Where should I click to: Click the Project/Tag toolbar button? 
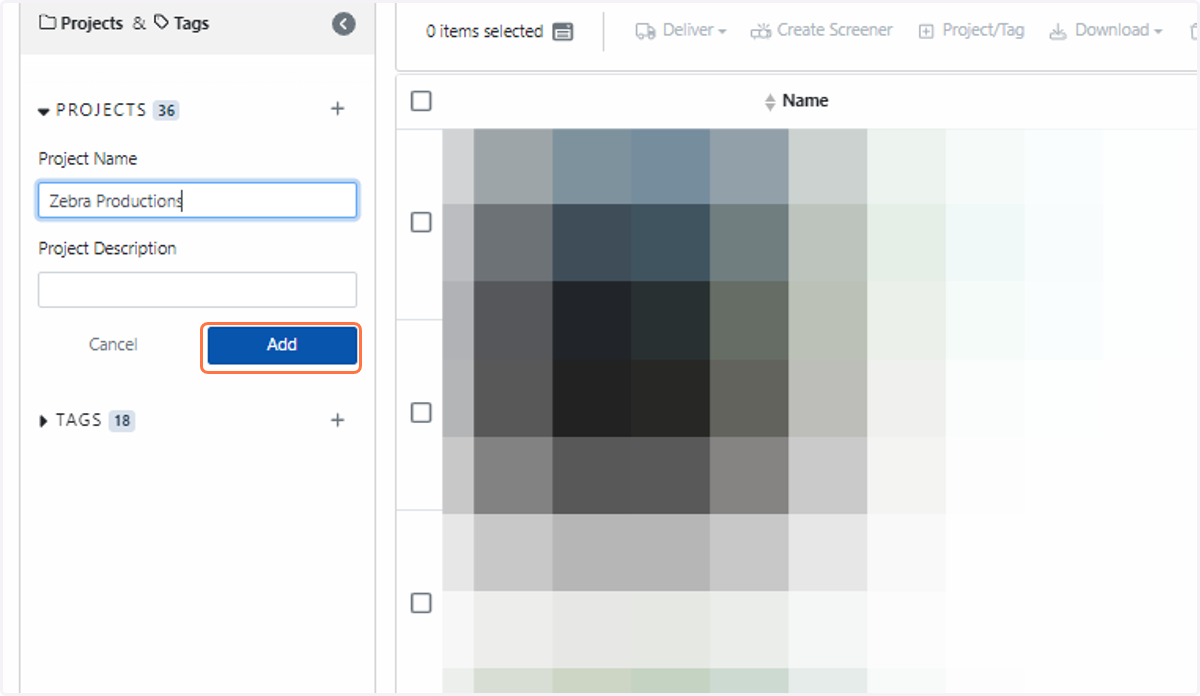[x=971, y=31]
